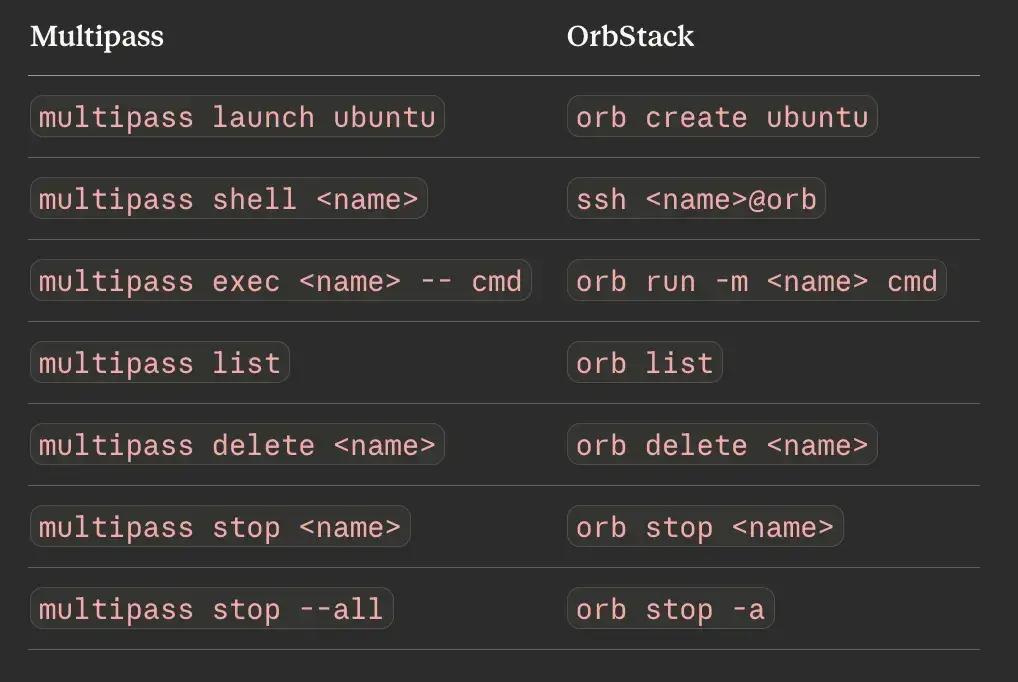Click the Multipass column header

pyautogui.click(x=97, y=36)
